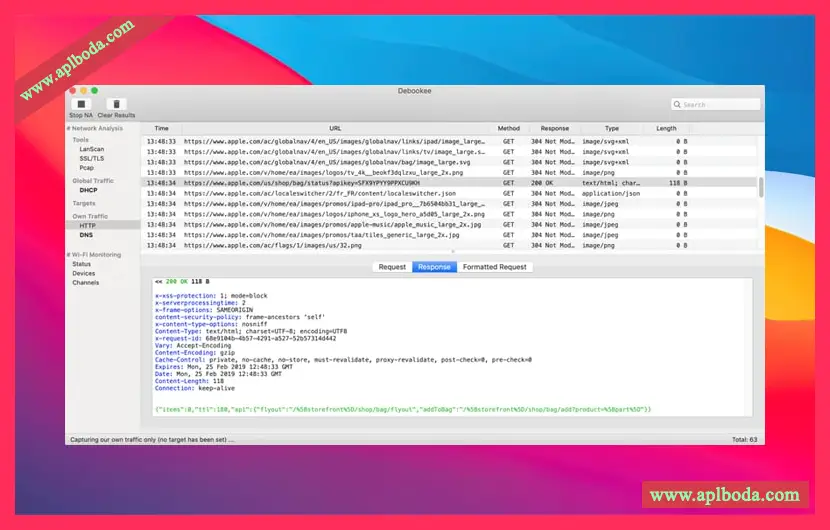Click the Total: 63 status text
This screenshot has width=830, height=530.
(x=744, y=439)
